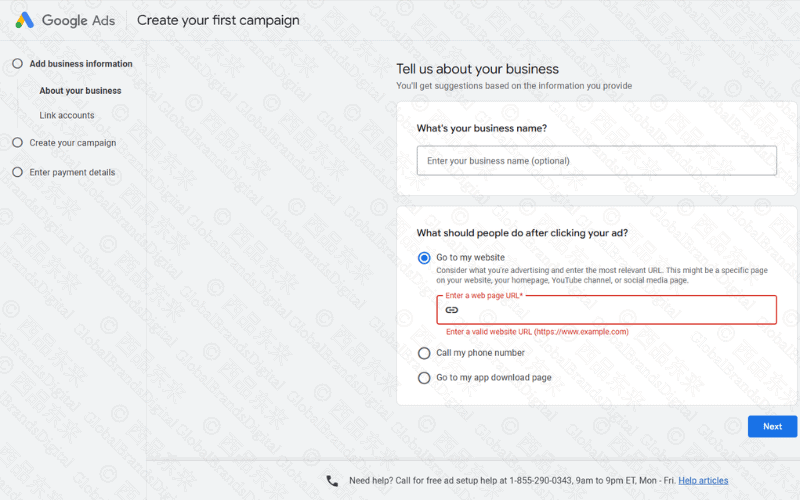The height and width of the screenshot is (500, 800).
Task: Go to Create your campaign step
Action: [x=73, y=143]
